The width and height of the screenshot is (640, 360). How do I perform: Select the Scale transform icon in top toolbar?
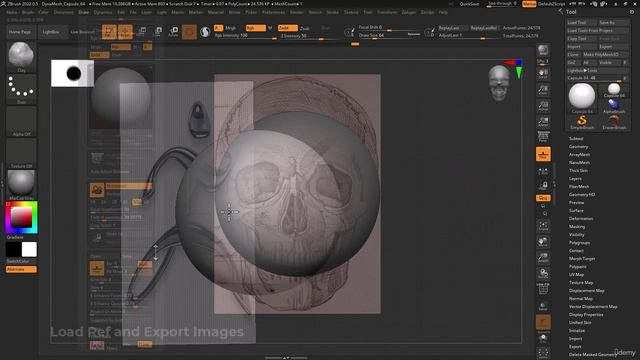pos(158,32)
